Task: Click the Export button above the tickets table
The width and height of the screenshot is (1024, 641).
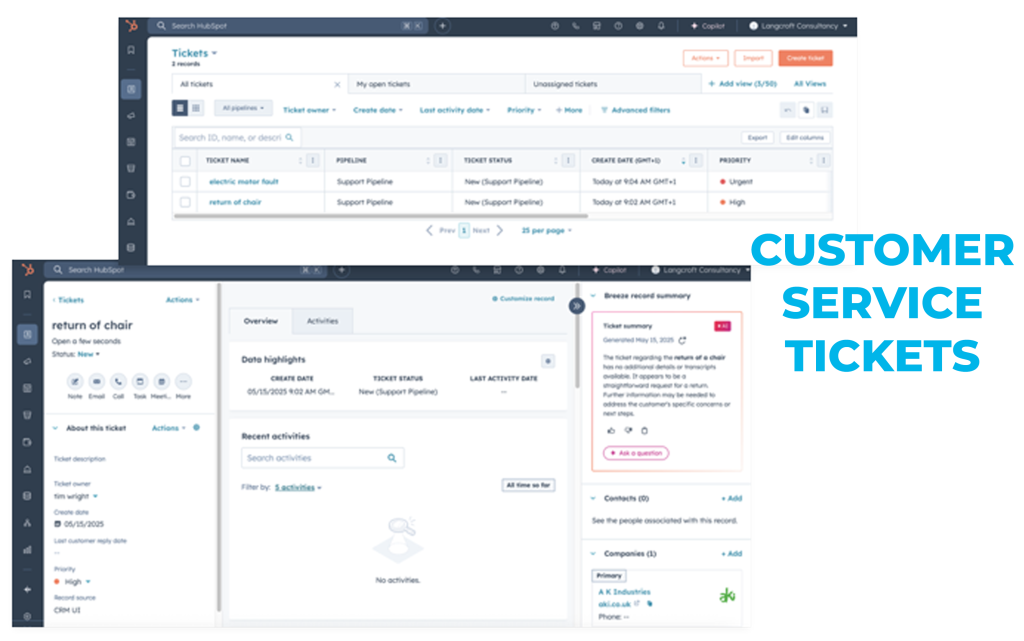Action: 758,138
